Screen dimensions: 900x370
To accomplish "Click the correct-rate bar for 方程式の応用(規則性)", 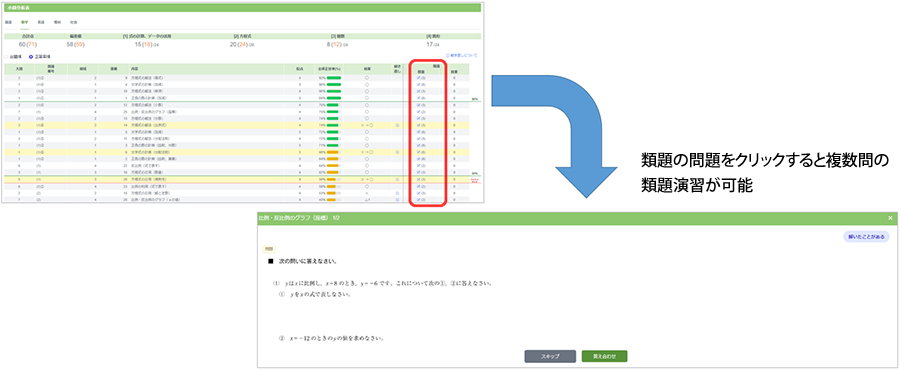I will pos(333,179).
